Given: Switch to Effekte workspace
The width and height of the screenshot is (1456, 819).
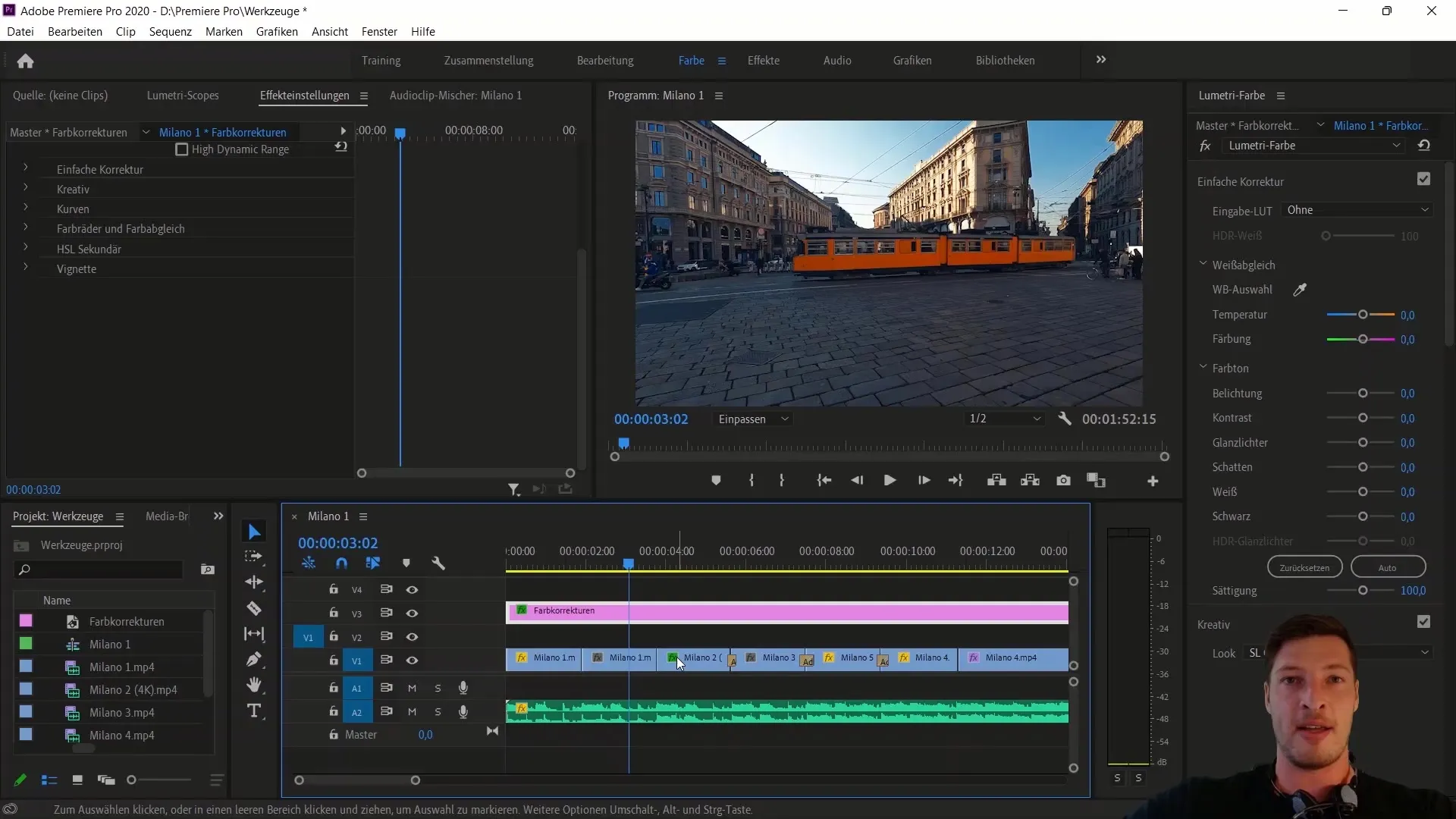Looking at the screenshot, I should tap(763, 61).
